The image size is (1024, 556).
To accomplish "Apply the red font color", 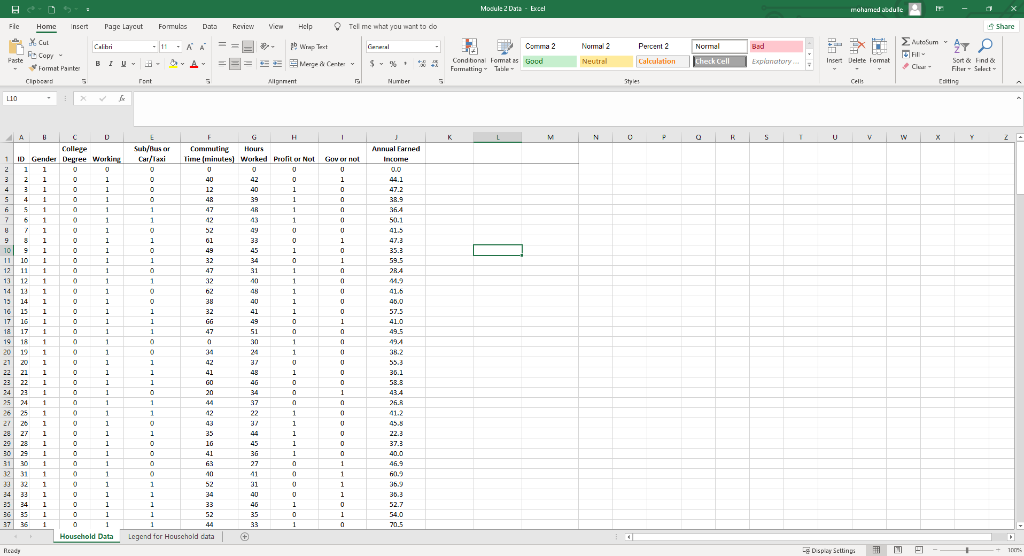I will click(x=194, y=64).
